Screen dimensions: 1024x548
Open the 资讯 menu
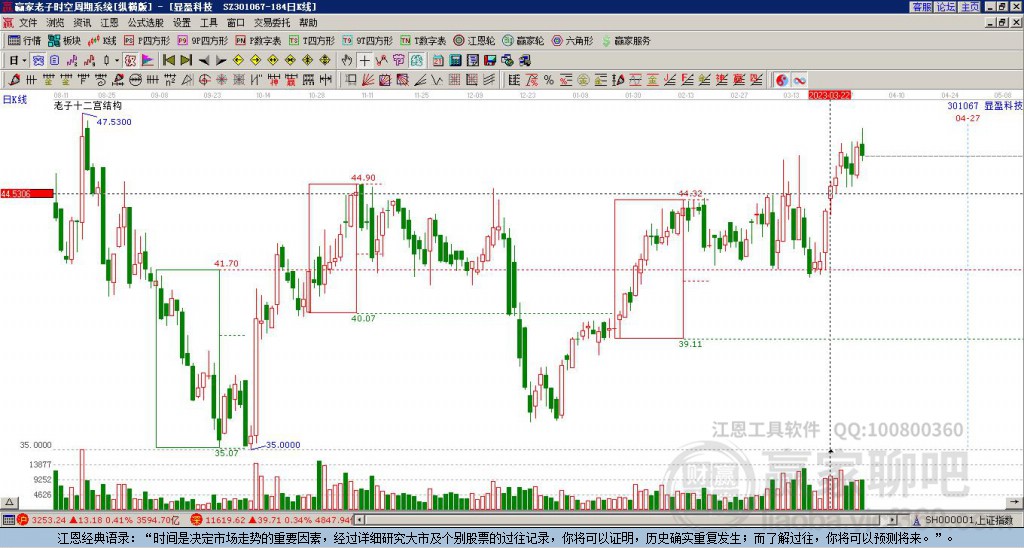point(82,23)
